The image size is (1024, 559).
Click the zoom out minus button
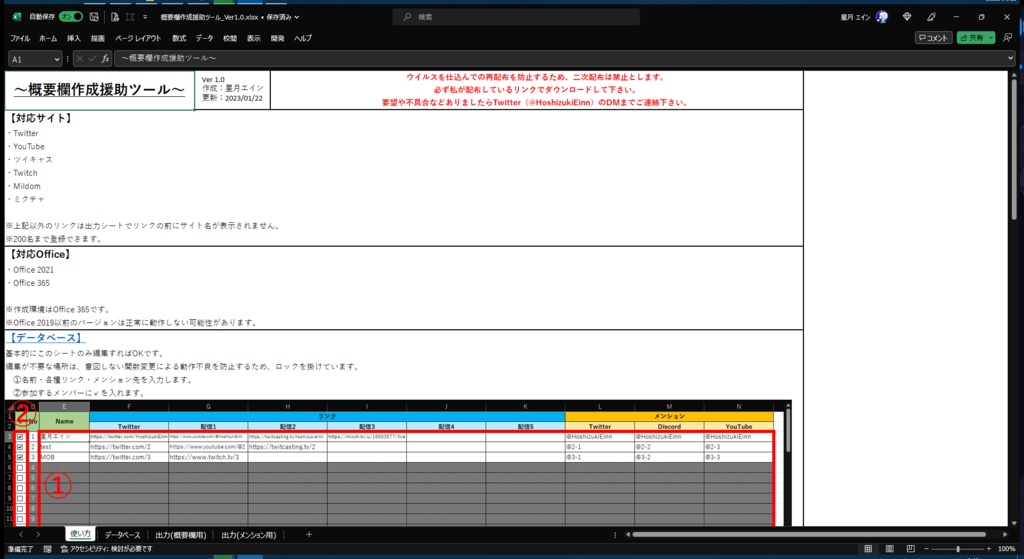tap(926, 549)
